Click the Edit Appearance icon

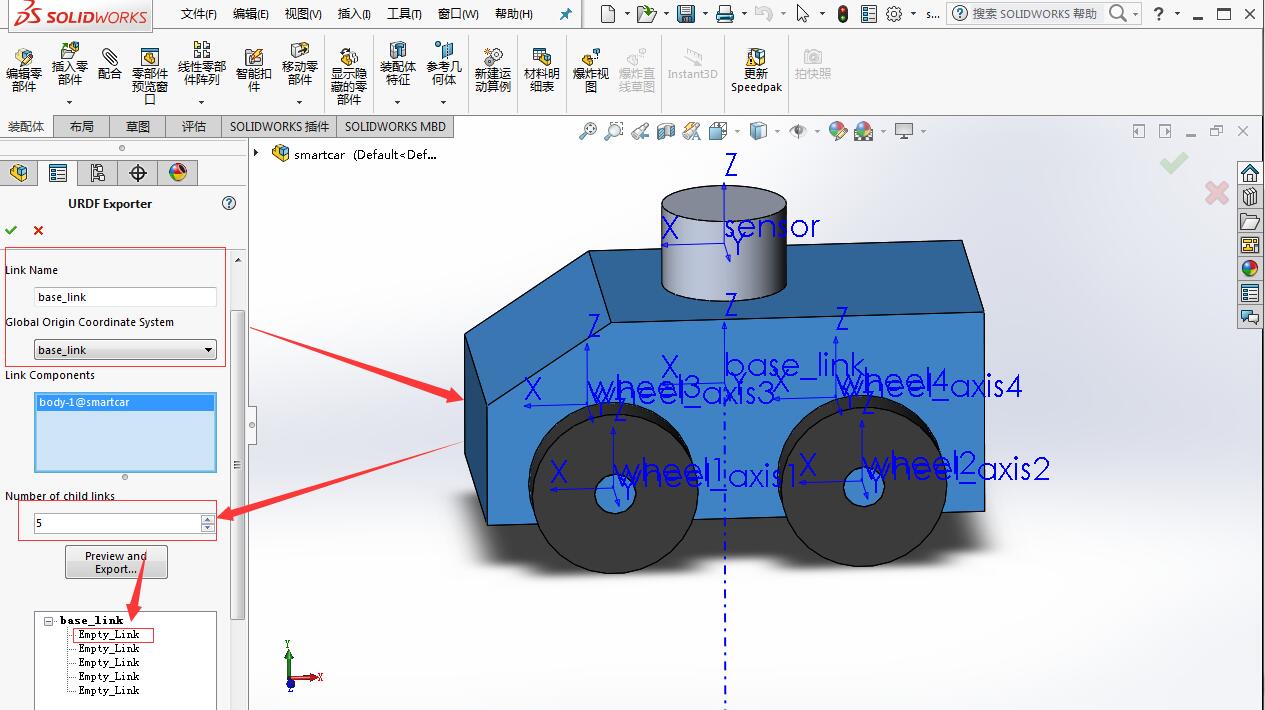pos(838,131)
